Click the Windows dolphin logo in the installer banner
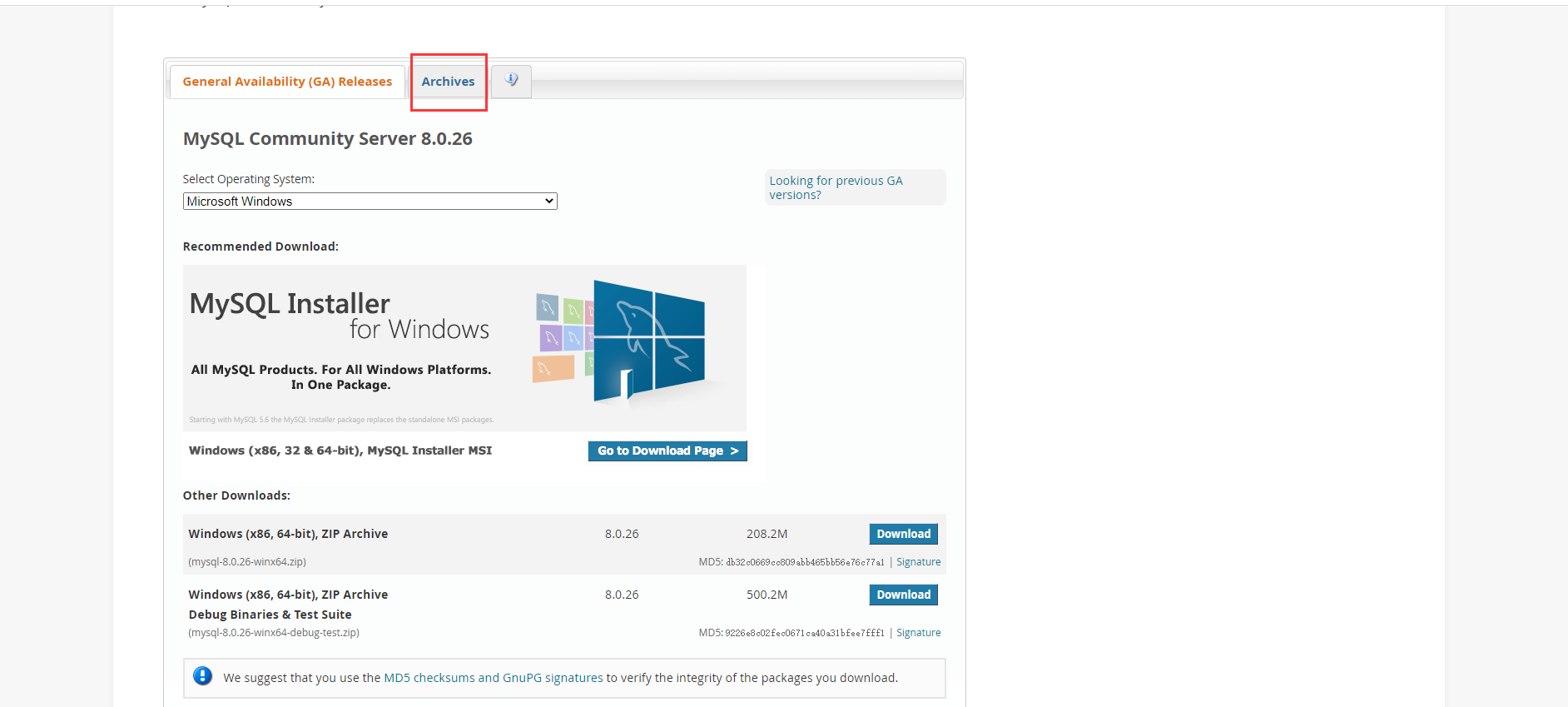This screenshot has height=707, width=1568. click(649, 341)
